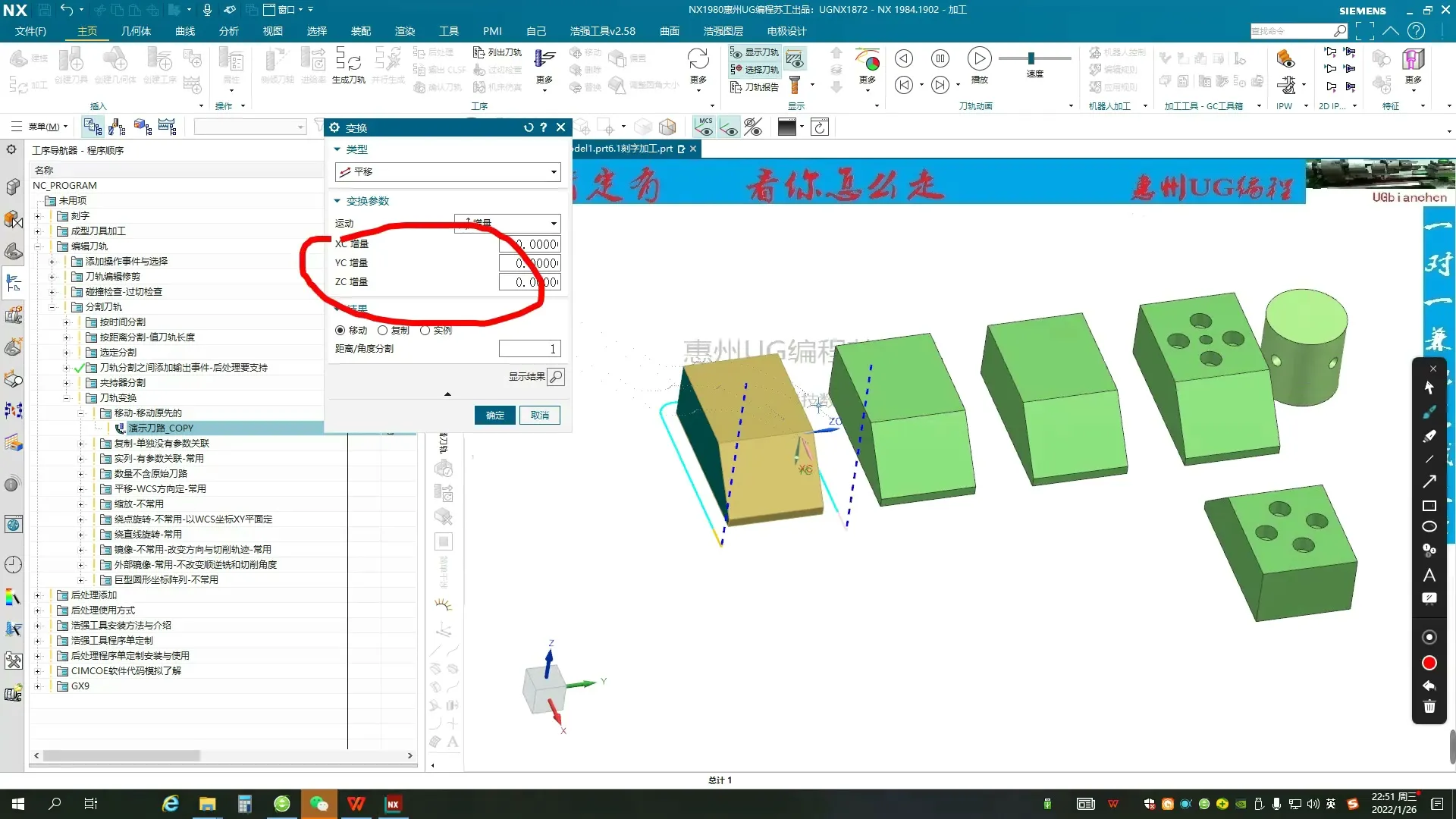Click the 显示结果 preview magnifier icon

pyautogui.click(x=556, y=377)
